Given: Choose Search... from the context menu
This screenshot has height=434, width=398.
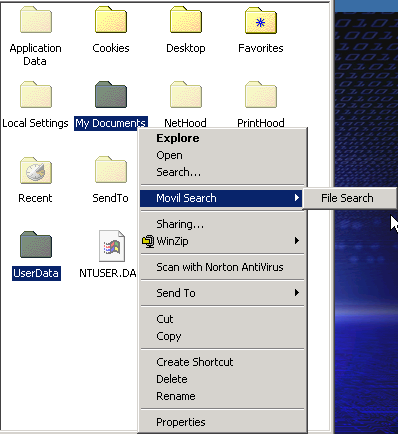Looking at the screenshot, I should [222, 172].
